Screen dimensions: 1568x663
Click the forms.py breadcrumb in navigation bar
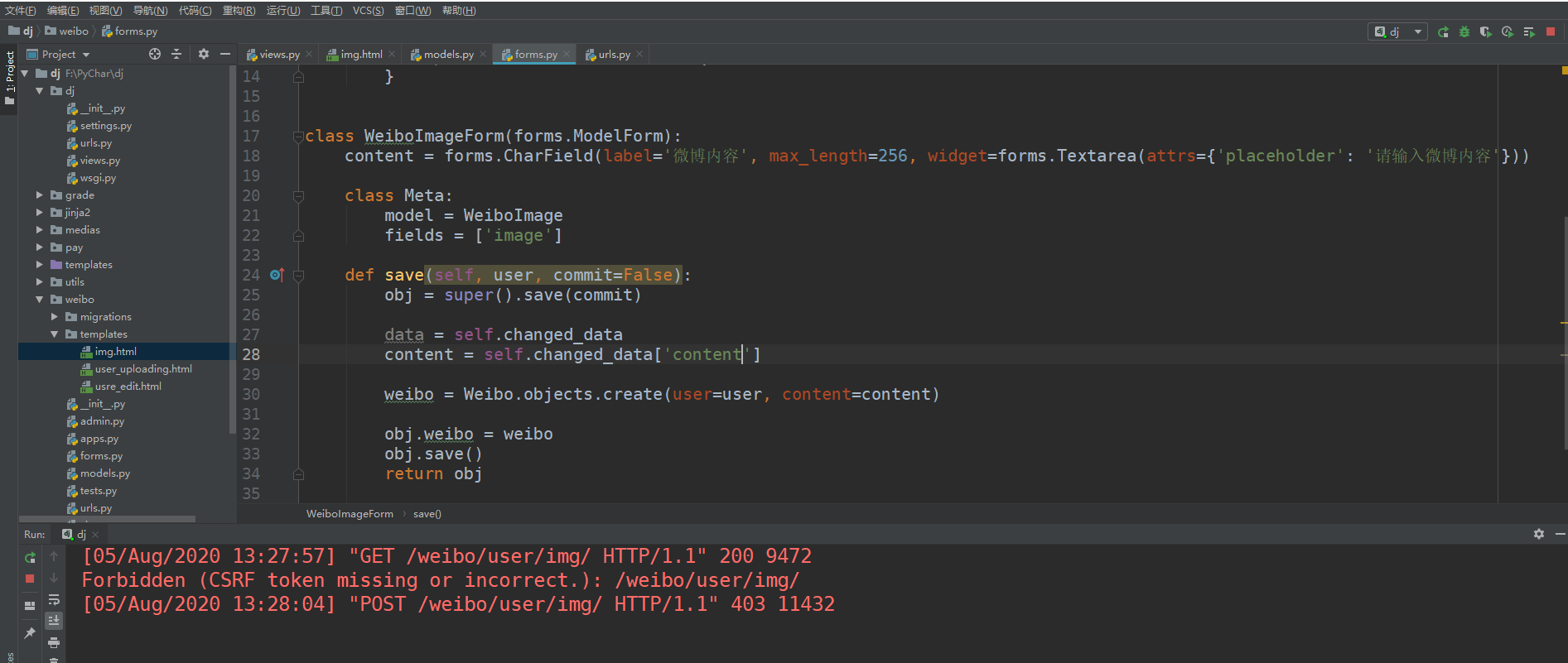tap(129, 31)
